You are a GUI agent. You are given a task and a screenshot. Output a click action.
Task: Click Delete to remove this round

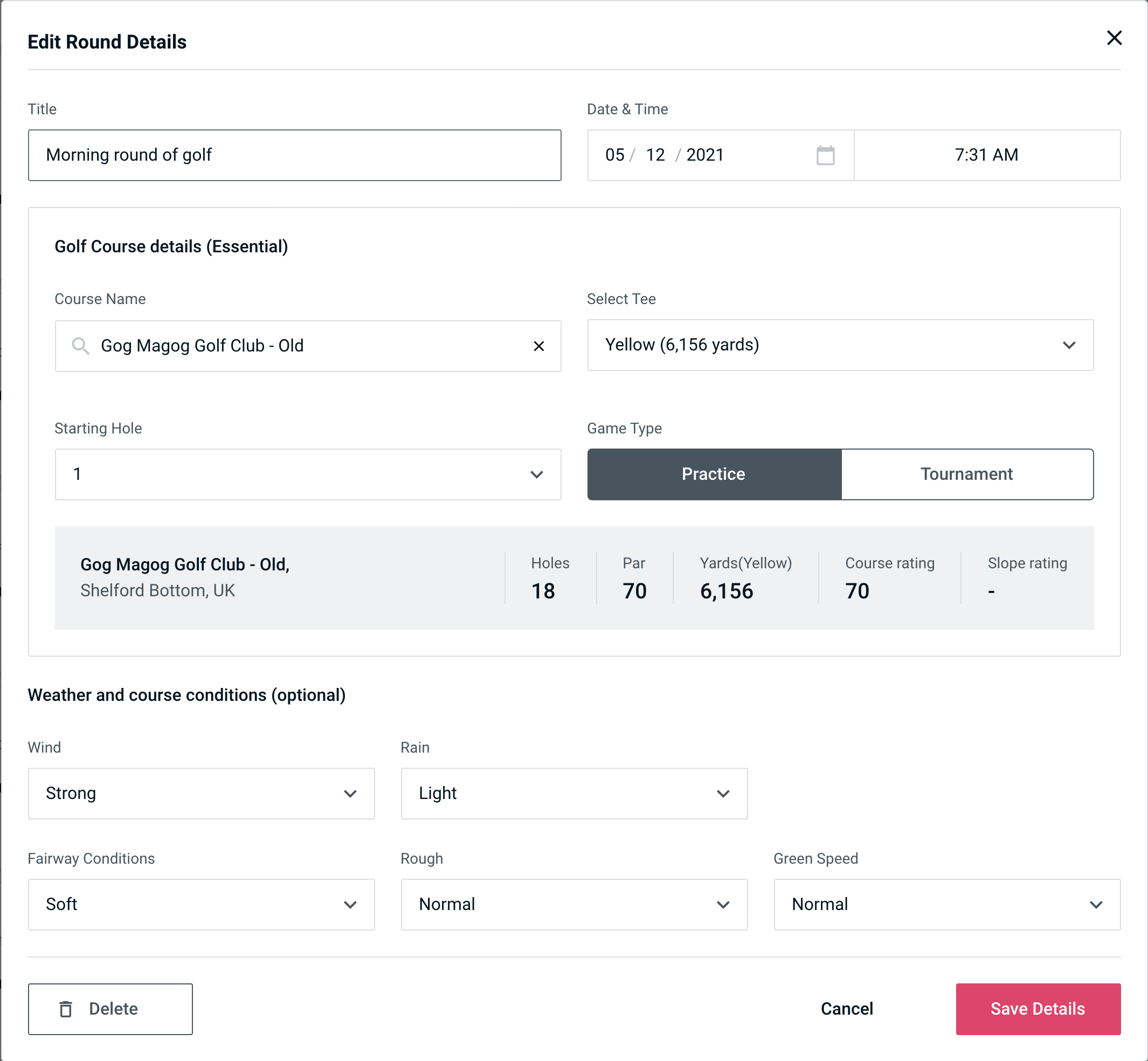110,1008
